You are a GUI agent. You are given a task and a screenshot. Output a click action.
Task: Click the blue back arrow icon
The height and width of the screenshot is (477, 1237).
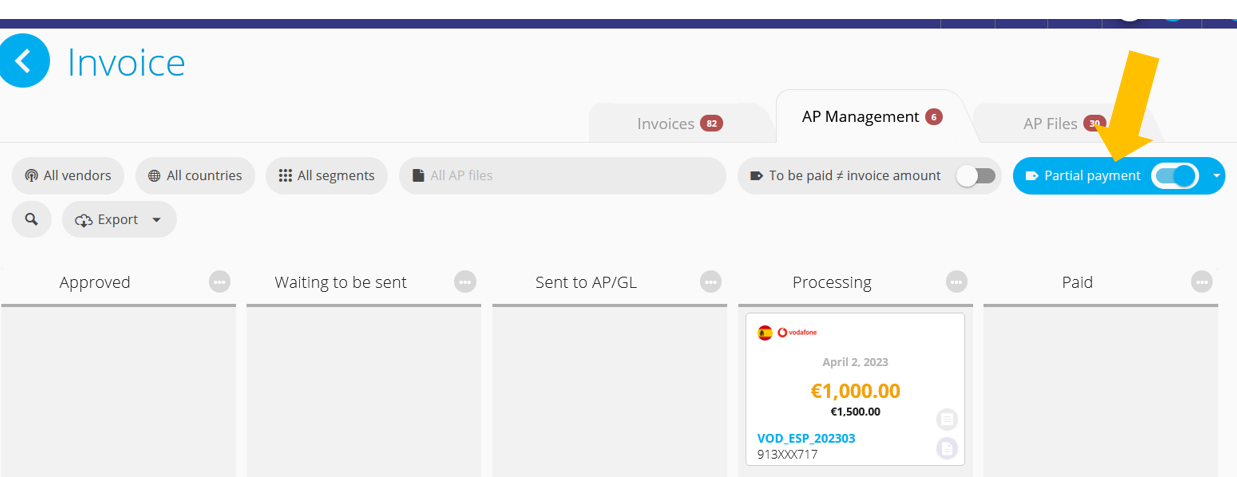click(23, 61)
